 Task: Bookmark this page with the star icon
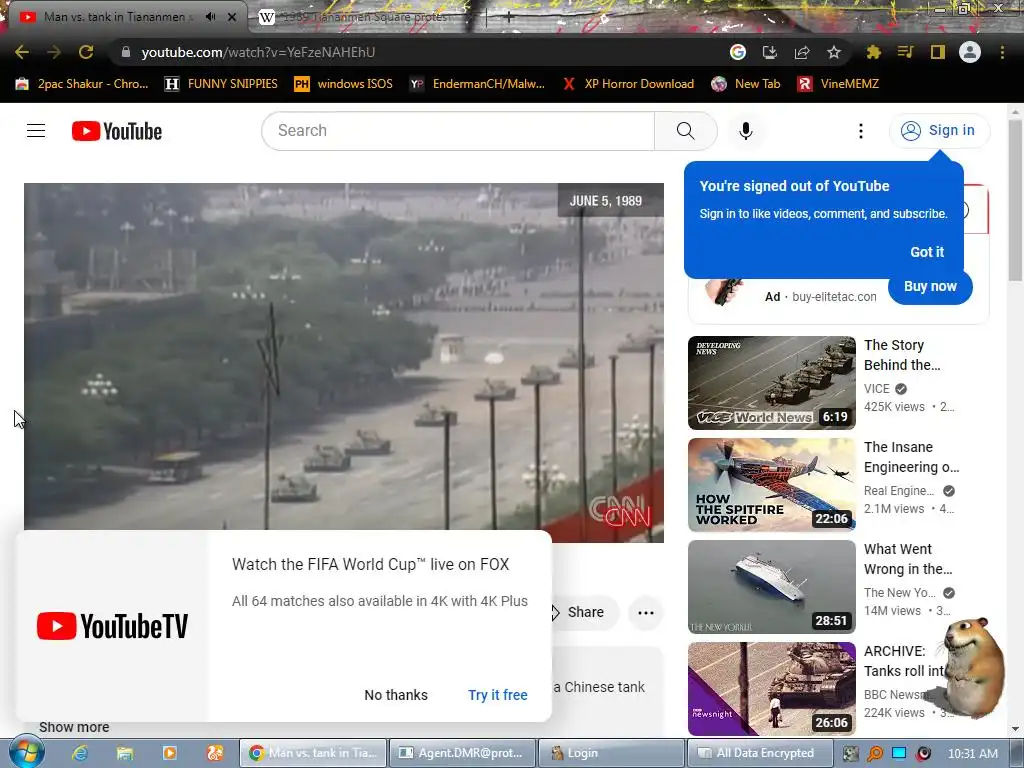point(834,52)
